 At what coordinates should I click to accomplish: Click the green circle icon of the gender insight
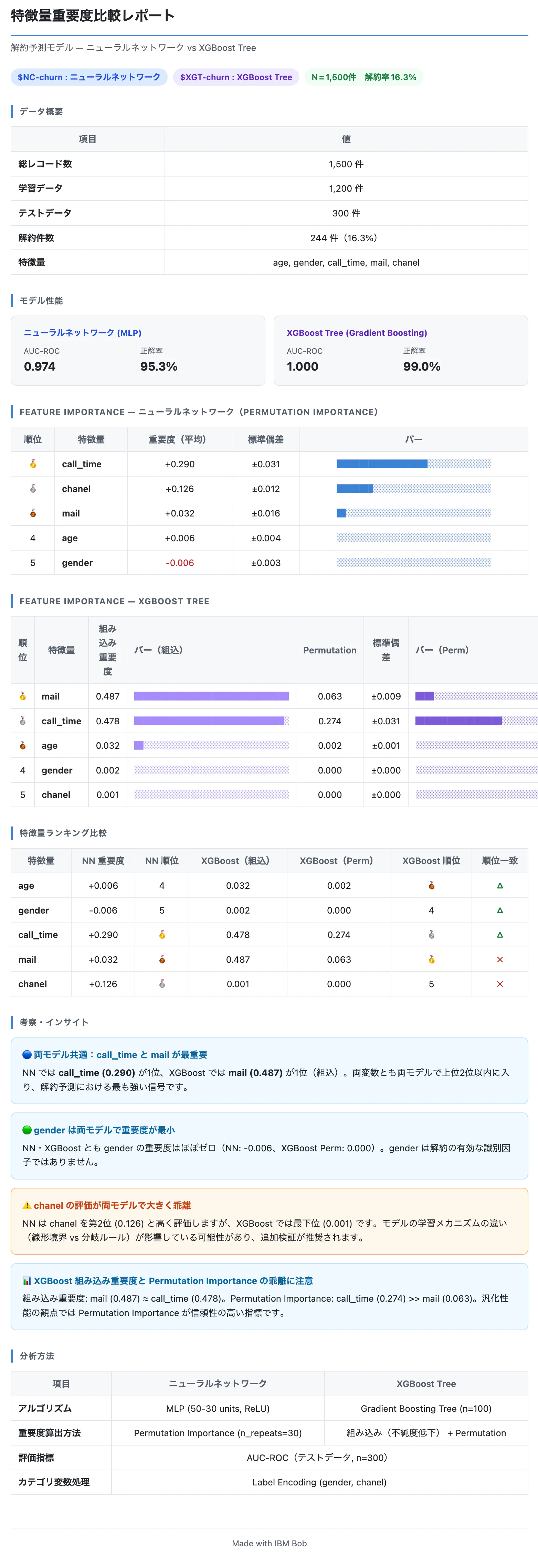[x=27, y=1130]
